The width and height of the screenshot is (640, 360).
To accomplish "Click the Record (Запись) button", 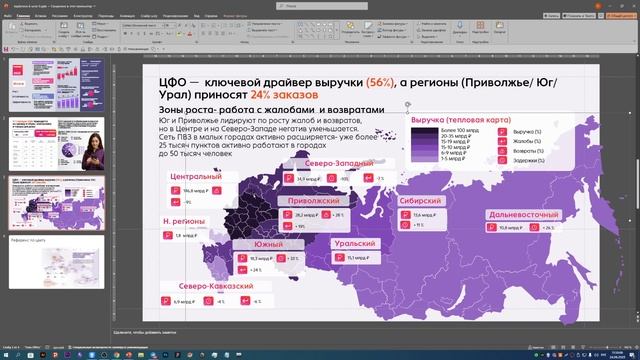I will pyautogui.click(x=551, y=16).
